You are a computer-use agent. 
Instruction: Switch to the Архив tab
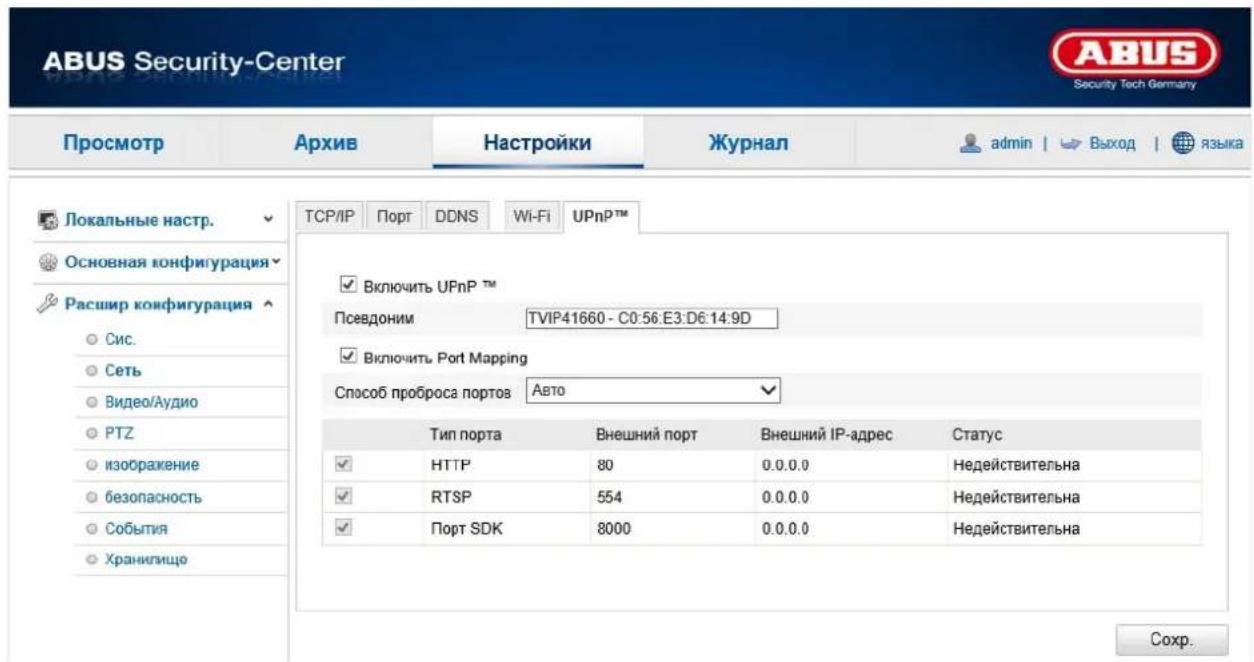[x=325, y=144]
